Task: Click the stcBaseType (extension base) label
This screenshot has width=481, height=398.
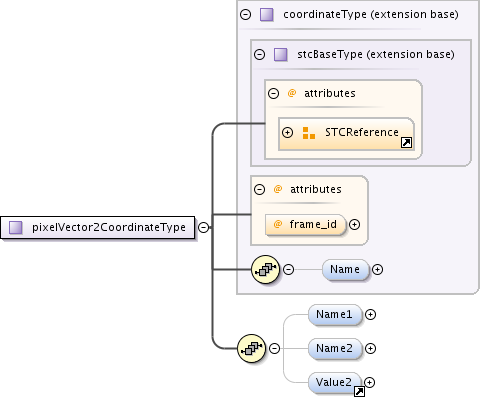Action: 376,54
